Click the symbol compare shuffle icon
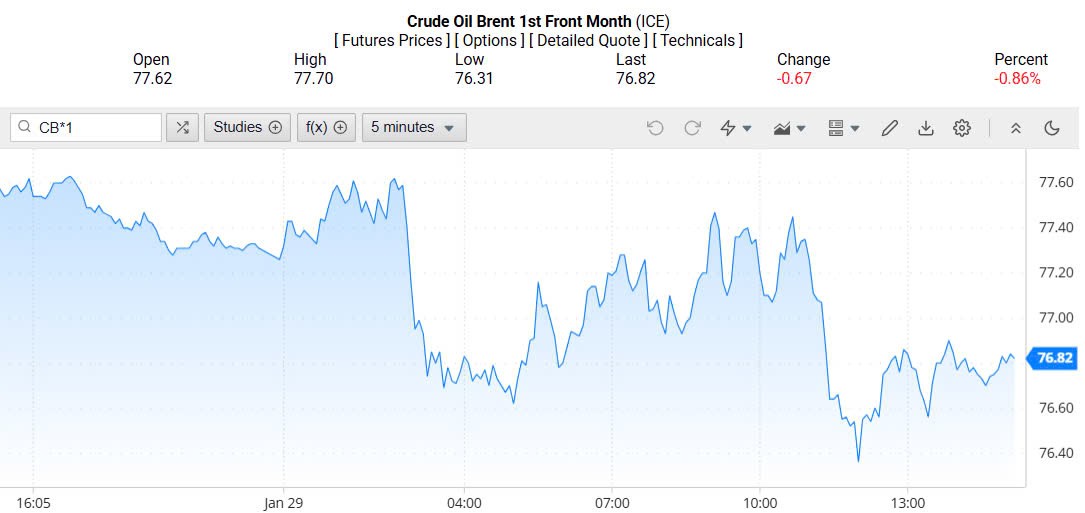The image size is (1085, 513). (x=182, y=127)
